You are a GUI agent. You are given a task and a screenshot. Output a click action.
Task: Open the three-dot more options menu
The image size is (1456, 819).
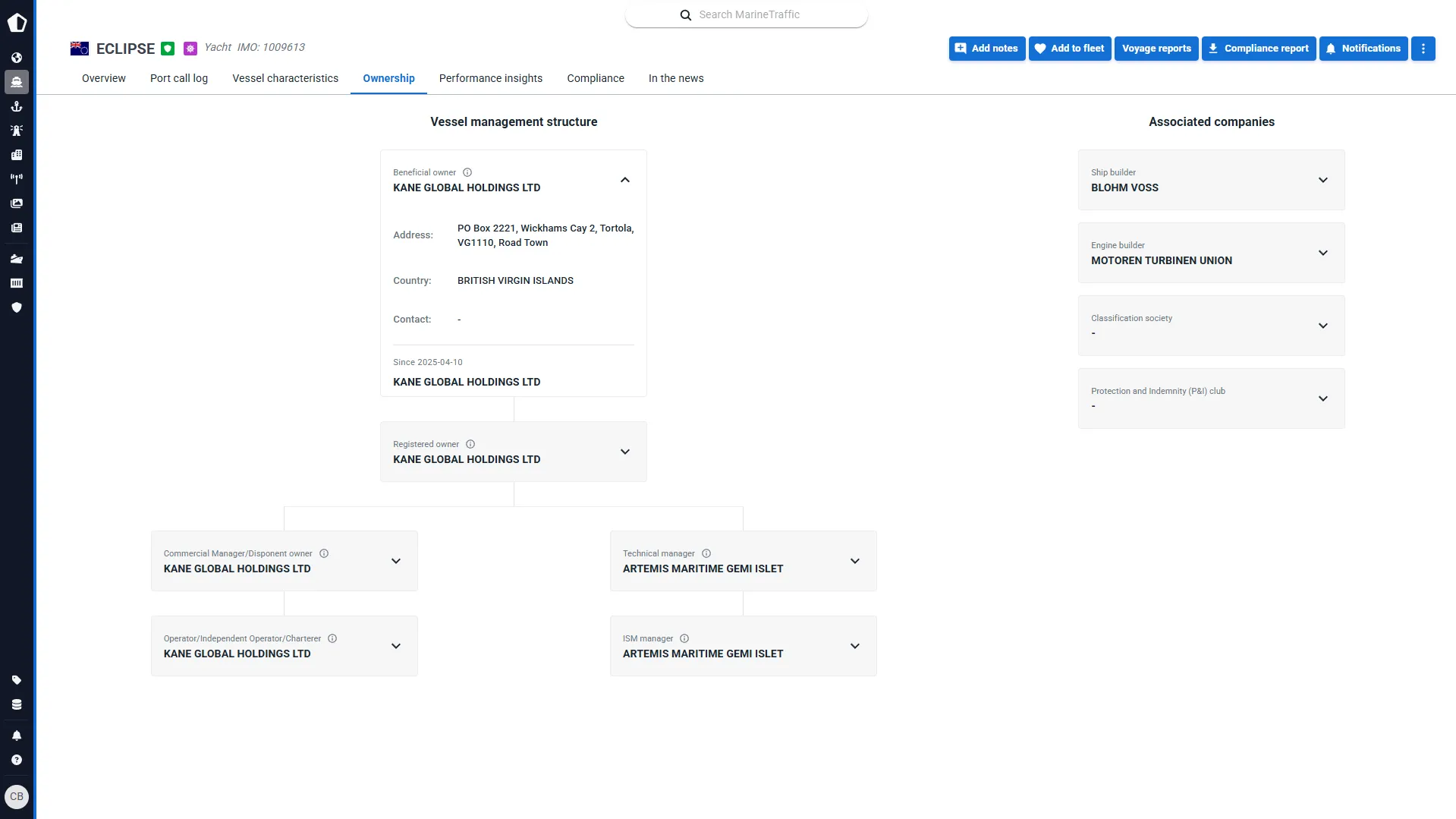[x=1423, y=49]
